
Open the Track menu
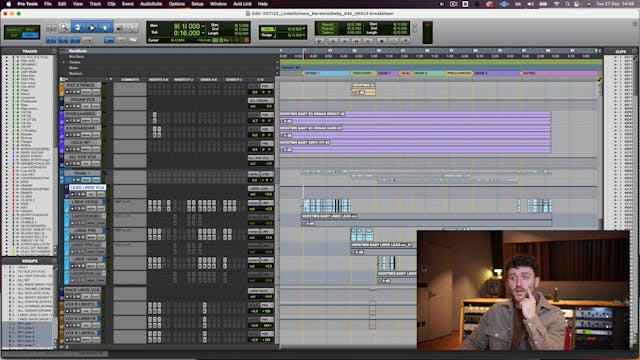coord(95,4)
